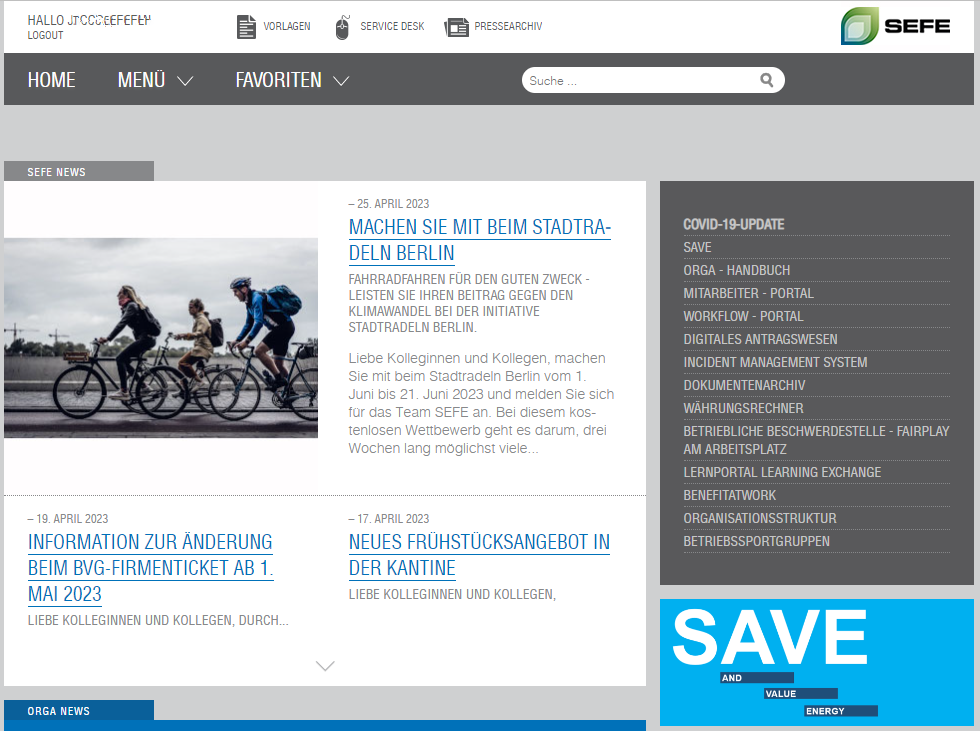Open Dokumentenarchiv sidebar link

744,385
